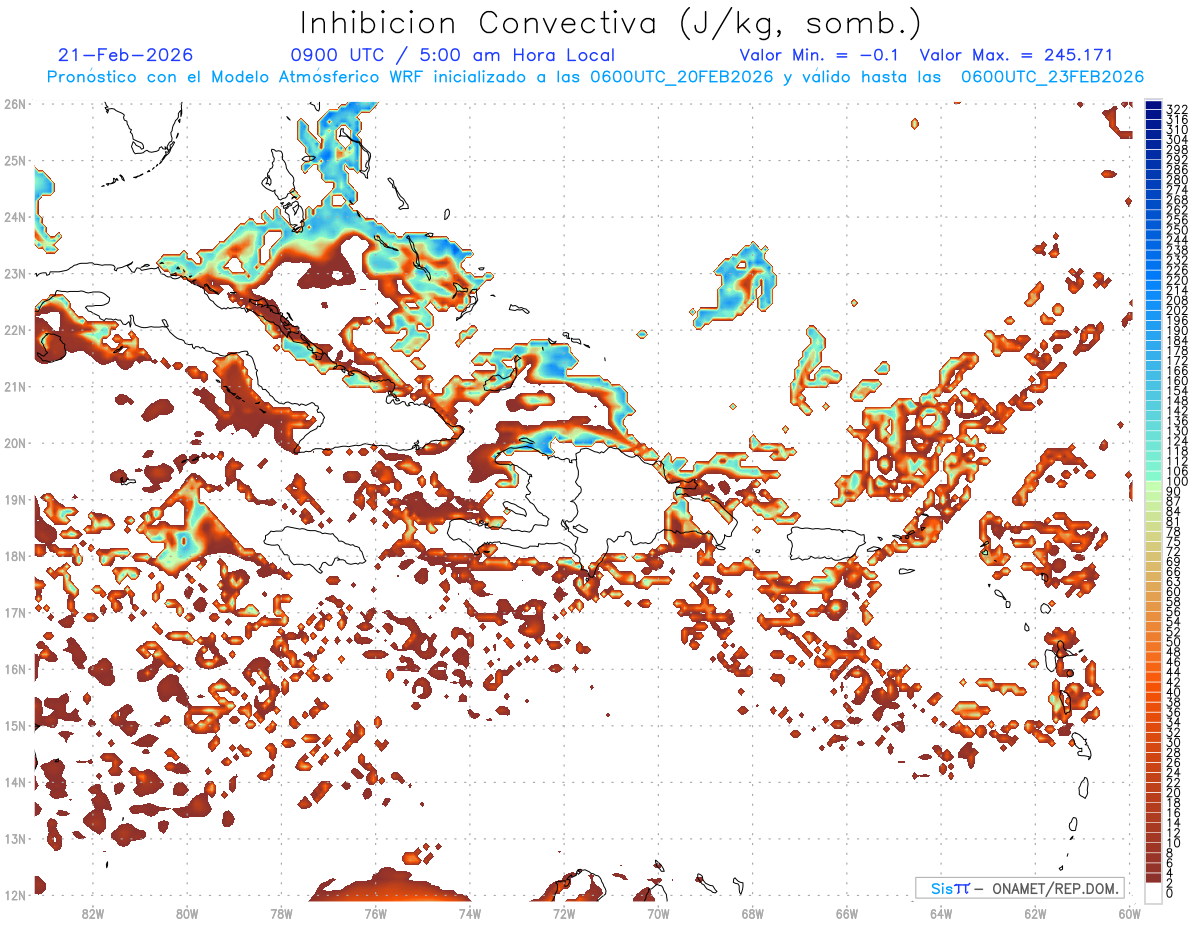Click the 21N latitude label
This screenshot has height=927, width=1200.
click(x=14, y=386)
